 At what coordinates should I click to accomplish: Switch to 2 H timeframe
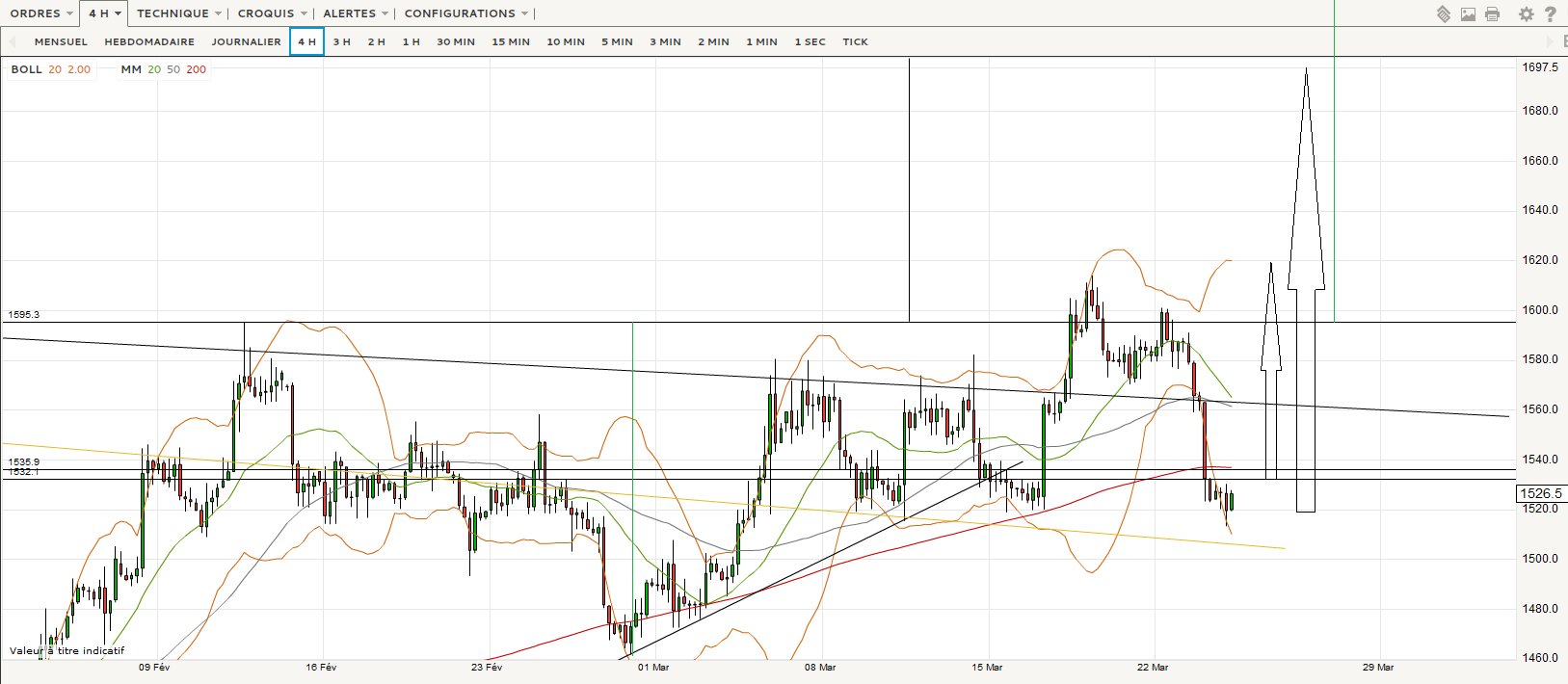[376, 41]
